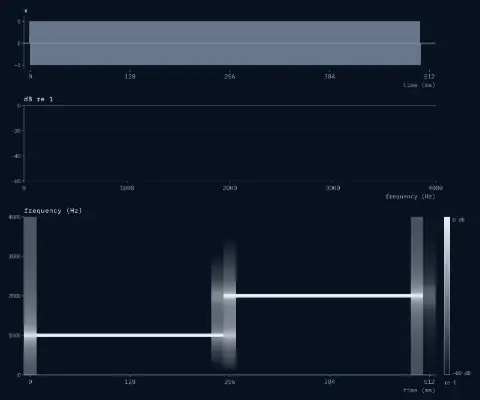Click 'frequency (Hz)' title above the spectrogram
The height and width of the screenshot is (400, 480).
[53, 211]
